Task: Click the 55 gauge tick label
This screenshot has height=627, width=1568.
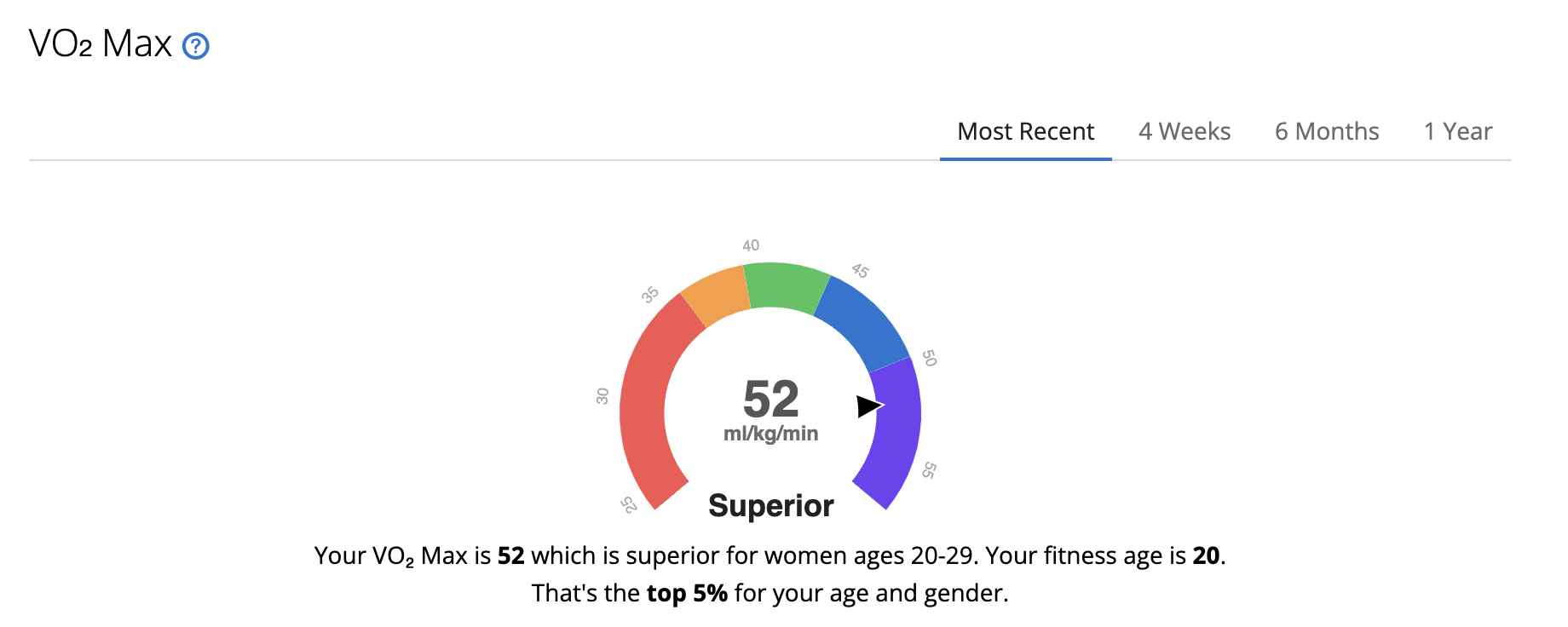Action: pyautogui.click(x=929, y=470)
